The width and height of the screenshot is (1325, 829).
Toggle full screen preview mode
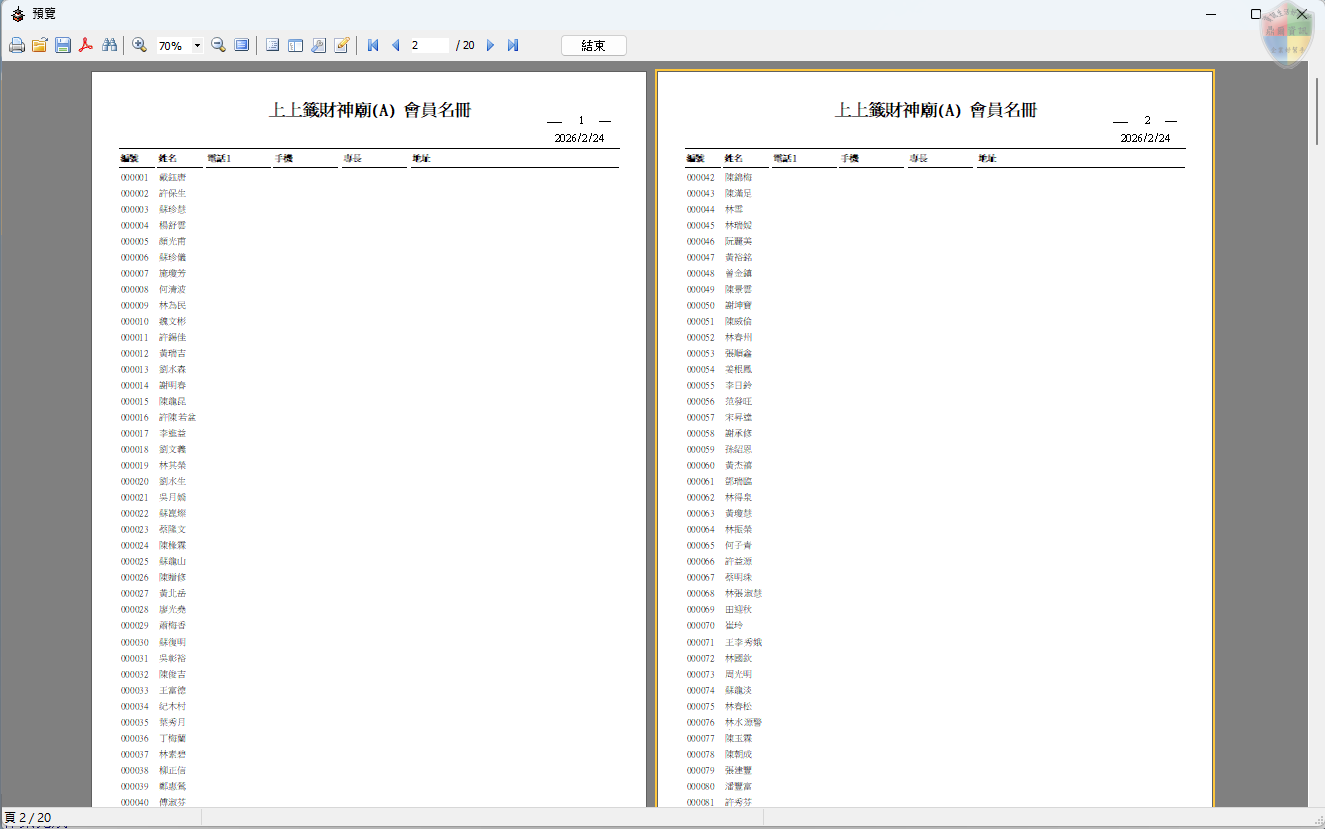[x=242, y=45]
